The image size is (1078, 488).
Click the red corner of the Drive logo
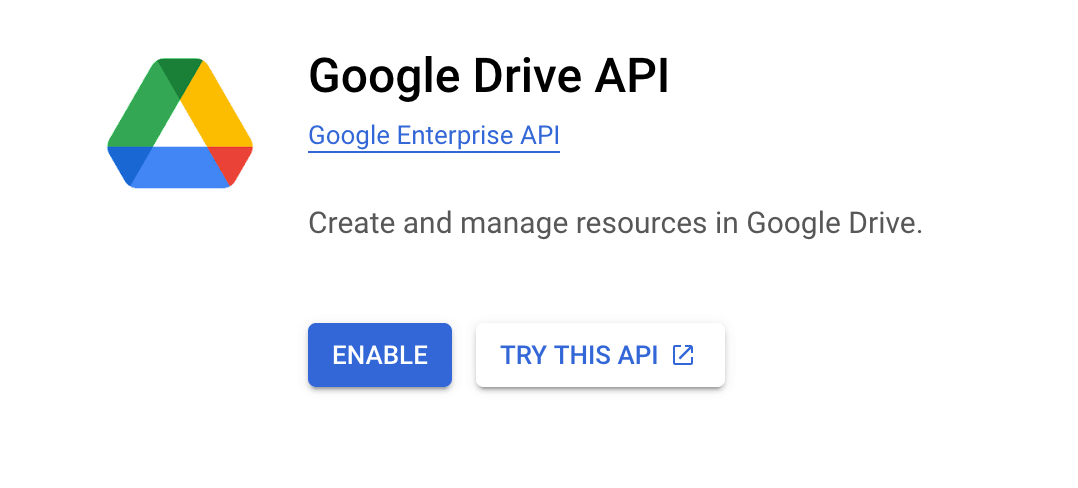(234, 162)
